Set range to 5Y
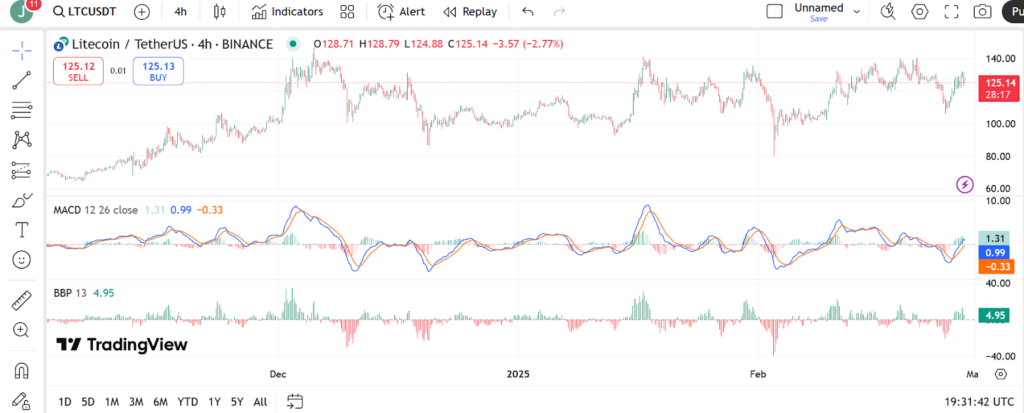The height and width of the screenshot is (413, 1024). tap(237, 401)
